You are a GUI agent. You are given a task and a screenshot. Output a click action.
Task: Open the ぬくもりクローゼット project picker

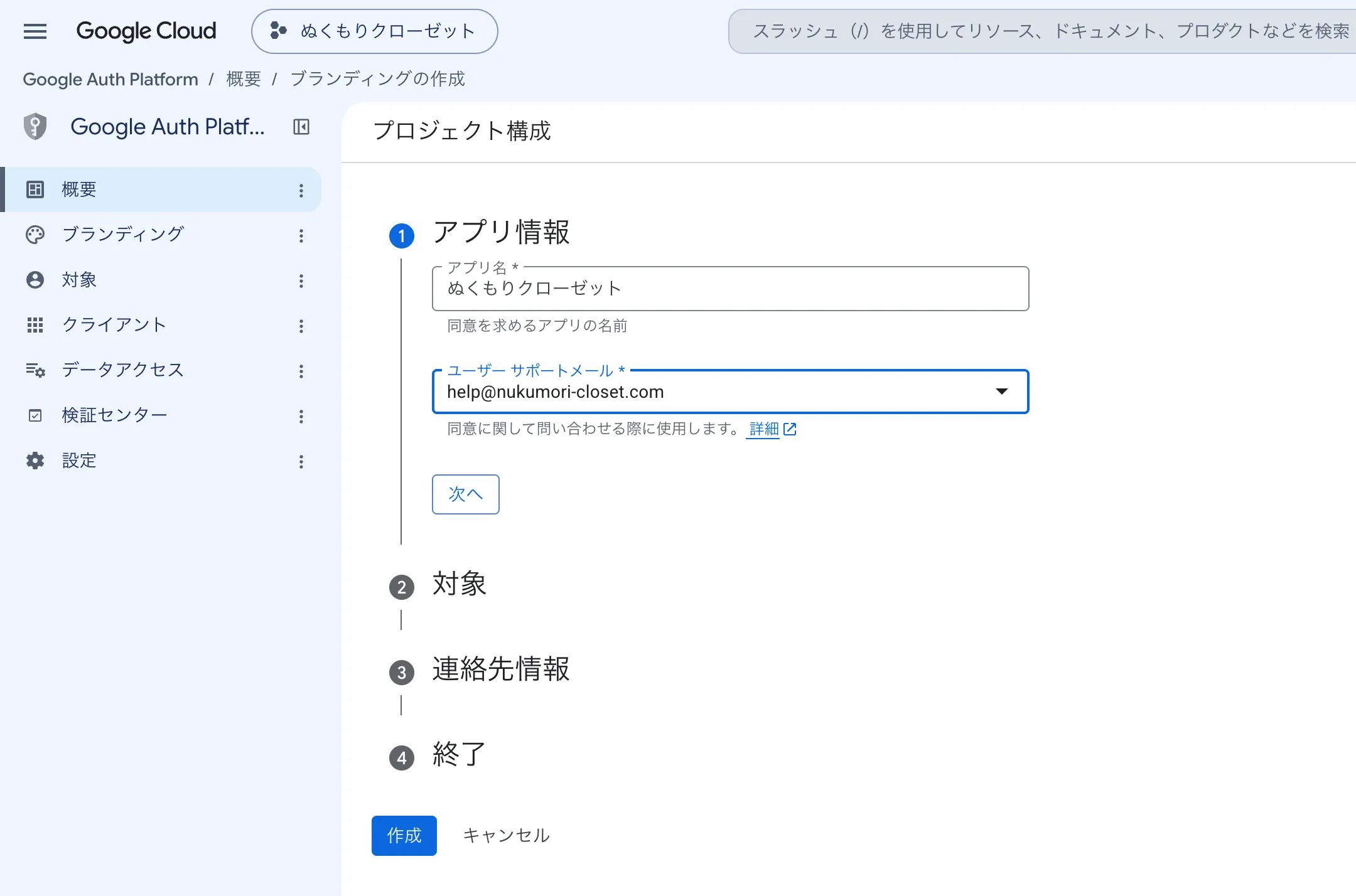pos(374,31)
